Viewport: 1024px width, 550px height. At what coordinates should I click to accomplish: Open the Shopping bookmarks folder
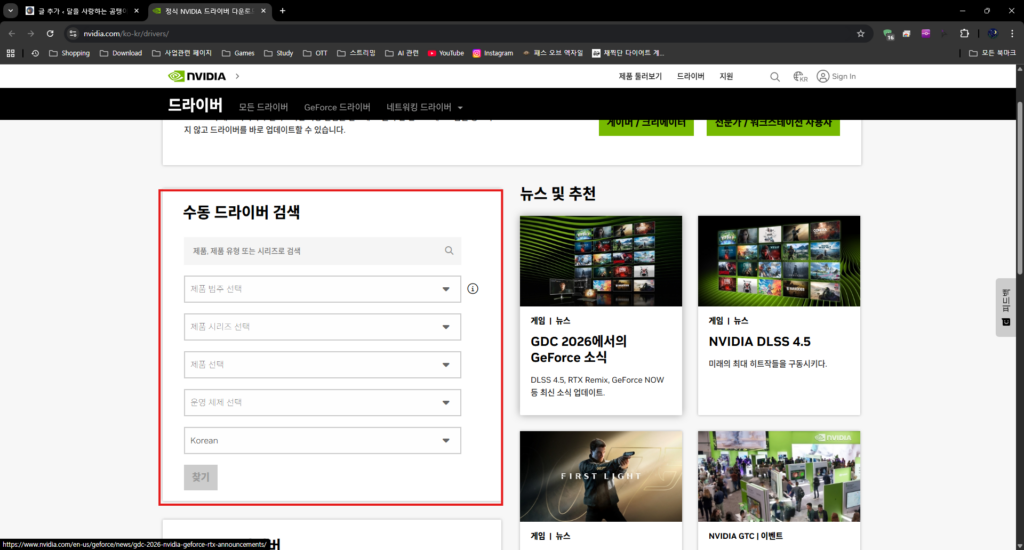coord(69,53)
